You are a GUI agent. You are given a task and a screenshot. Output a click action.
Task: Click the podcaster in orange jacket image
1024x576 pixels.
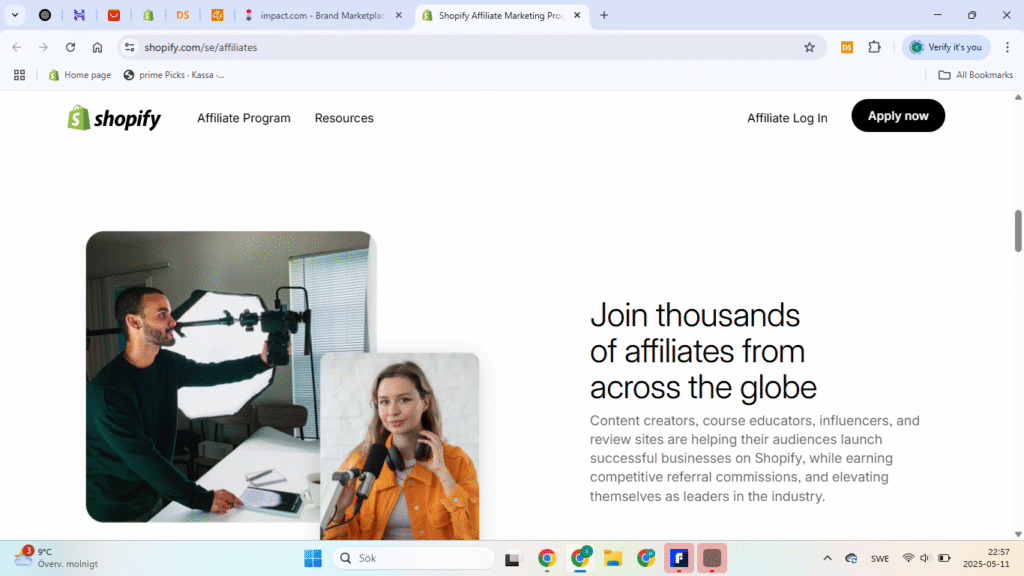[x=400, y=447]
